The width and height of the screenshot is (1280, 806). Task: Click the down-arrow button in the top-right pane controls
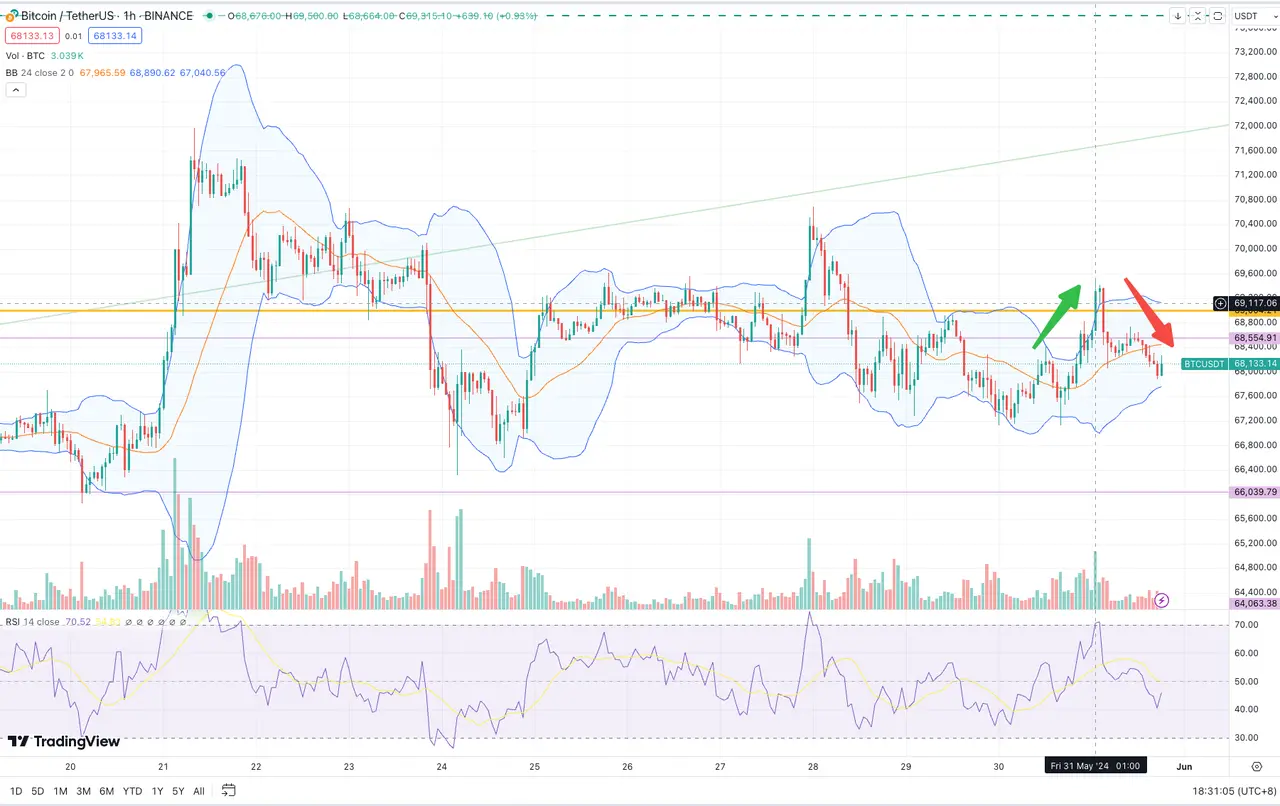point(1178,16)
